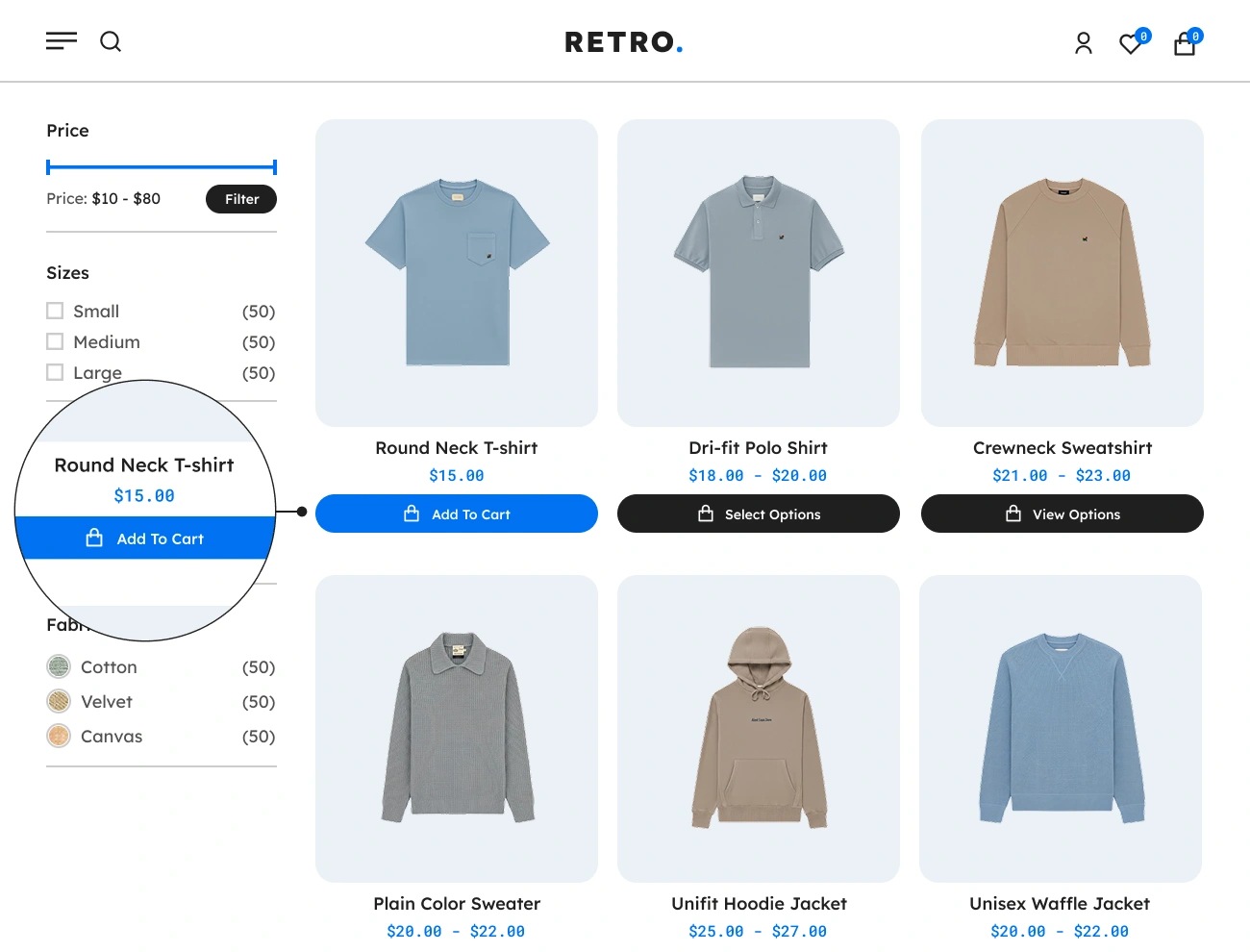Viewport: 1250px width, 952px height.
Task: Open the Round Neck T-shirt product image
Action: pos(457,273)
